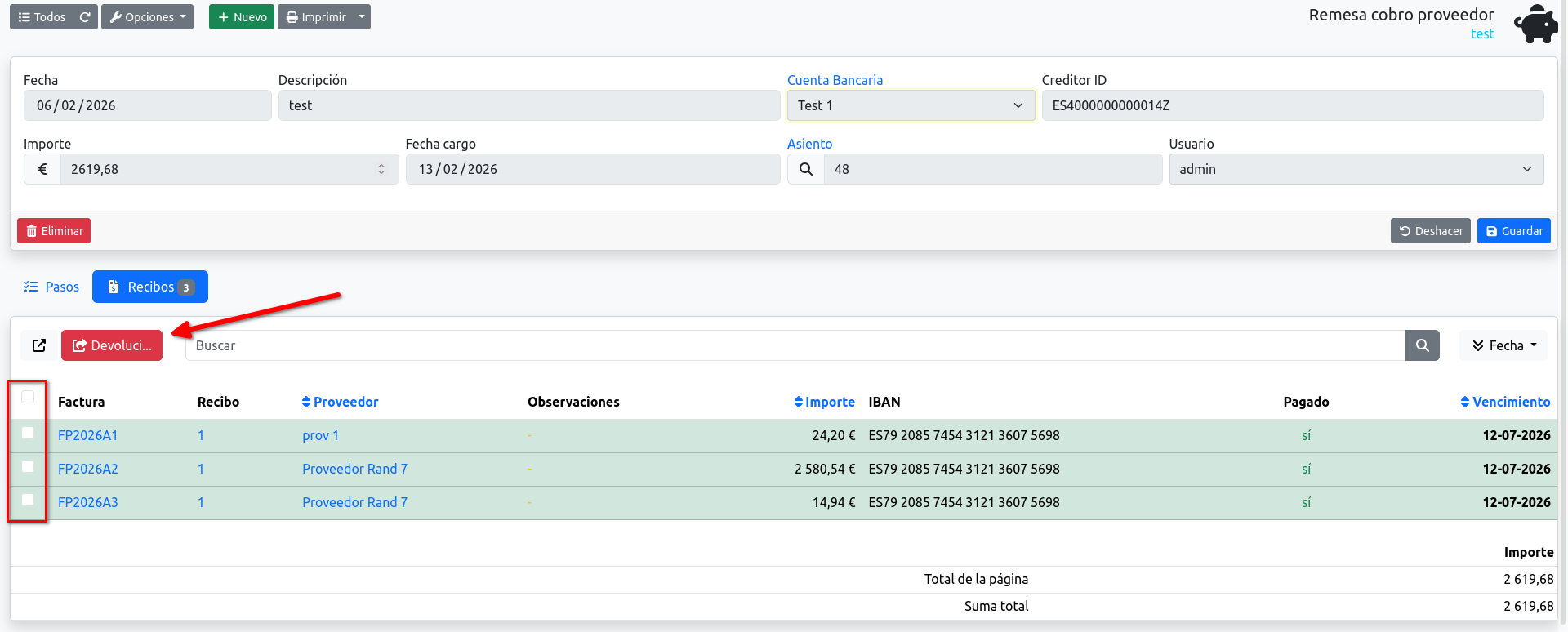This screenshot has width=1568, height=632.
Task: Expand the Usuario admin dropdown
Action: click(1356, 169)
